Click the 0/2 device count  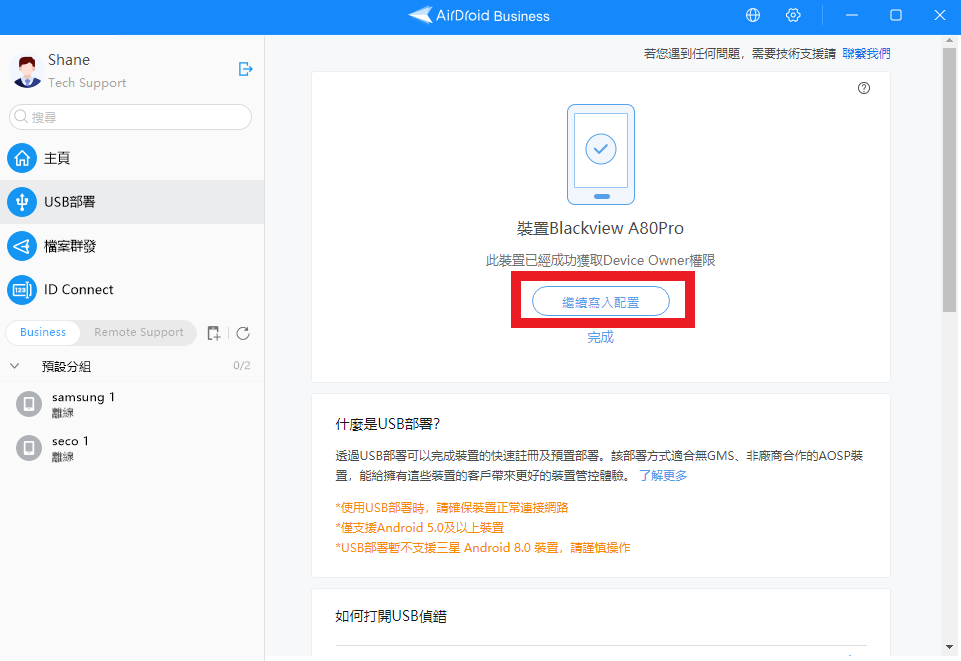coord(241,366)
